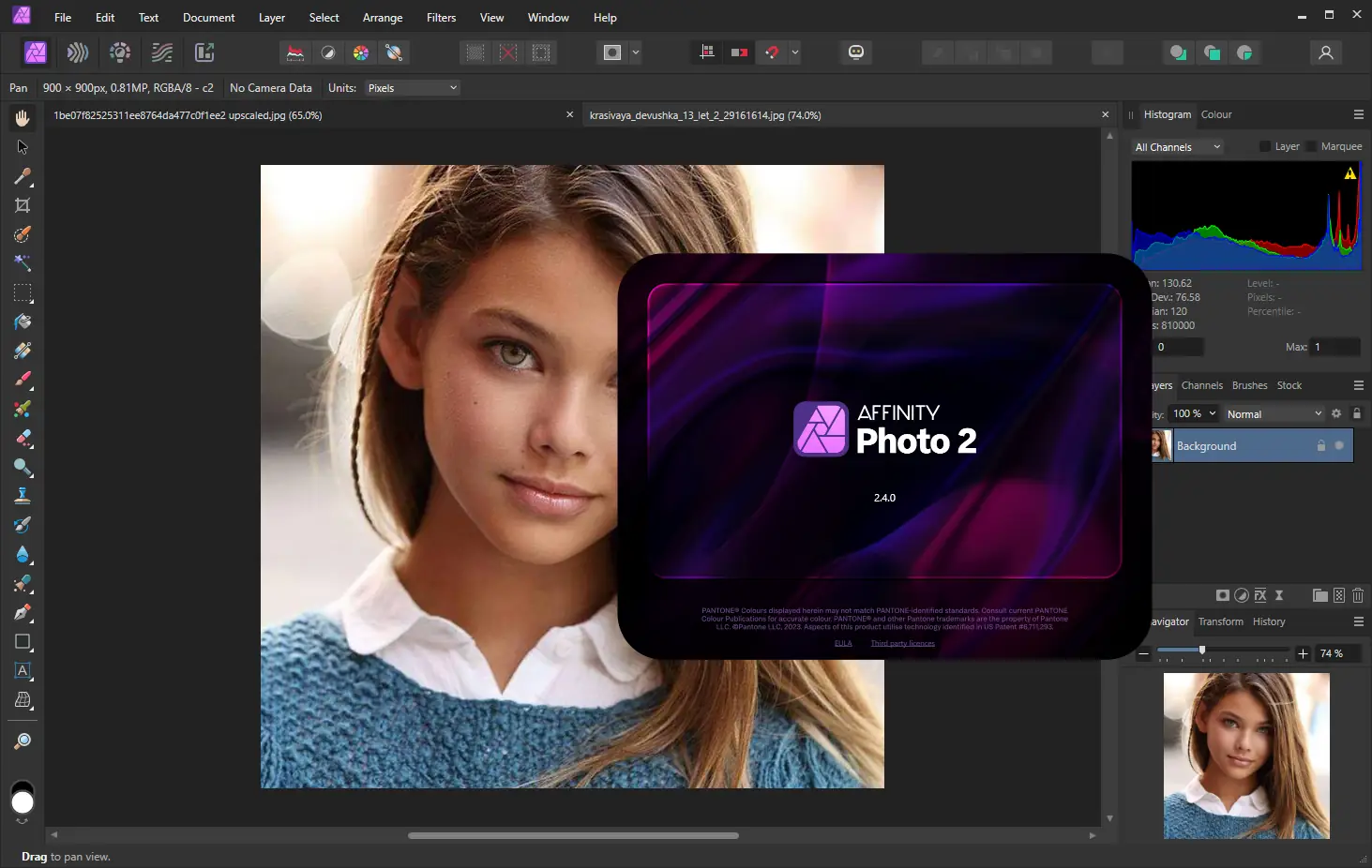Switch to the Brushes panel tab
This screenshot has height=868, width=1372.
(1249, 385)
